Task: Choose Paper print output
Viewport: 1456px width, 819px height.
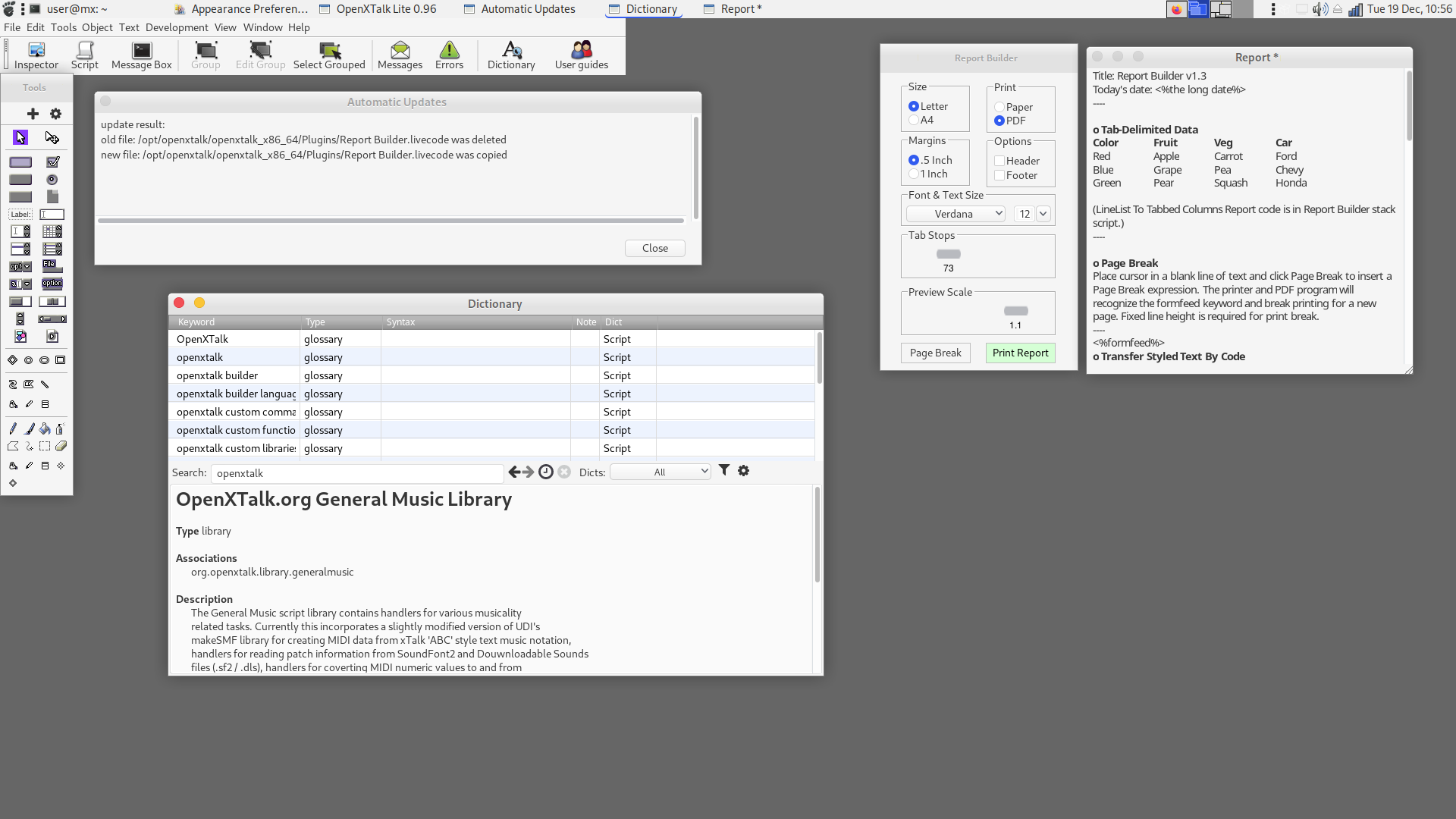Action: click(1014, 107)
